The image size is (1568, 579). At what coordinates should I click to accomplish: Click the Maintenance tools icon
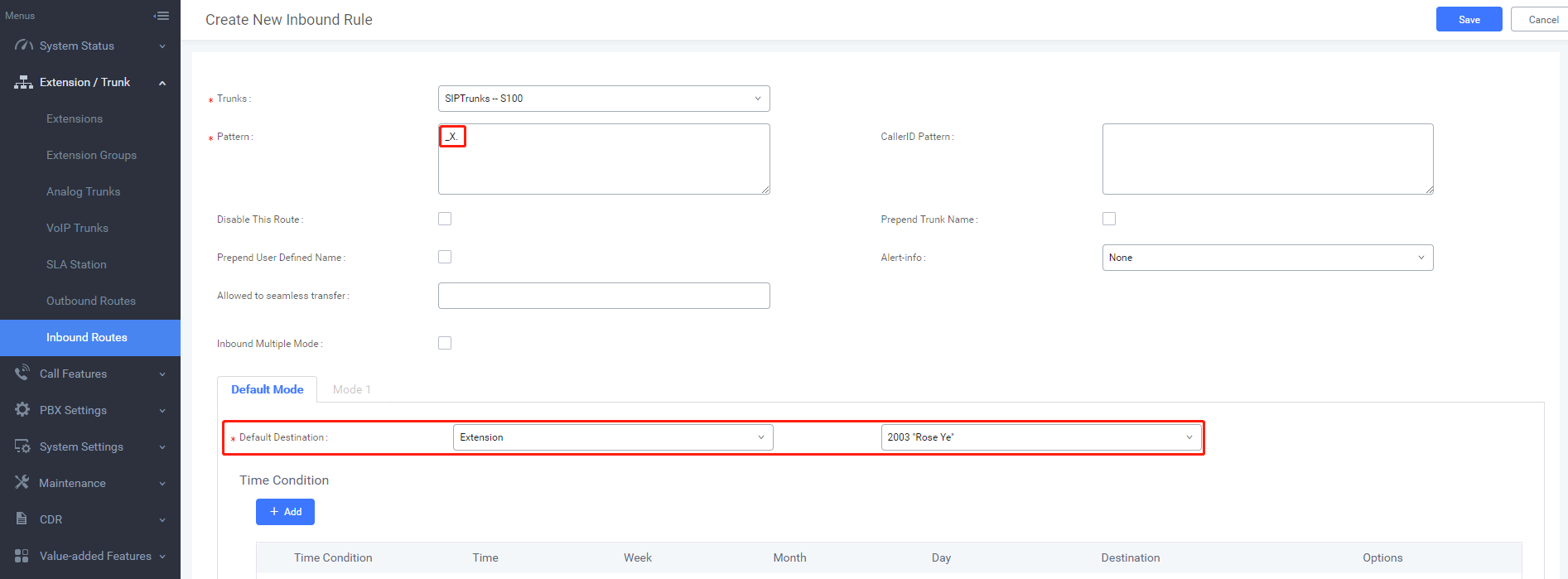pos(22,483)
